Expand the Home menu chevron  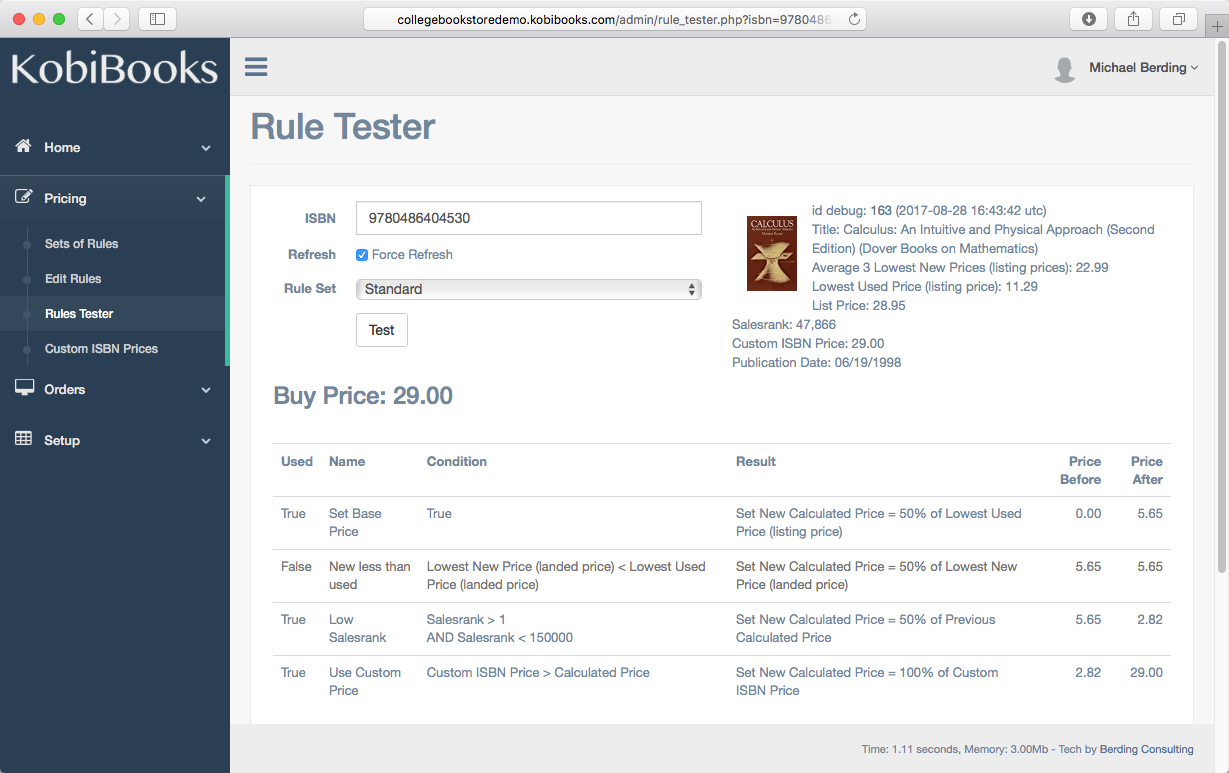tap(206, 148)
